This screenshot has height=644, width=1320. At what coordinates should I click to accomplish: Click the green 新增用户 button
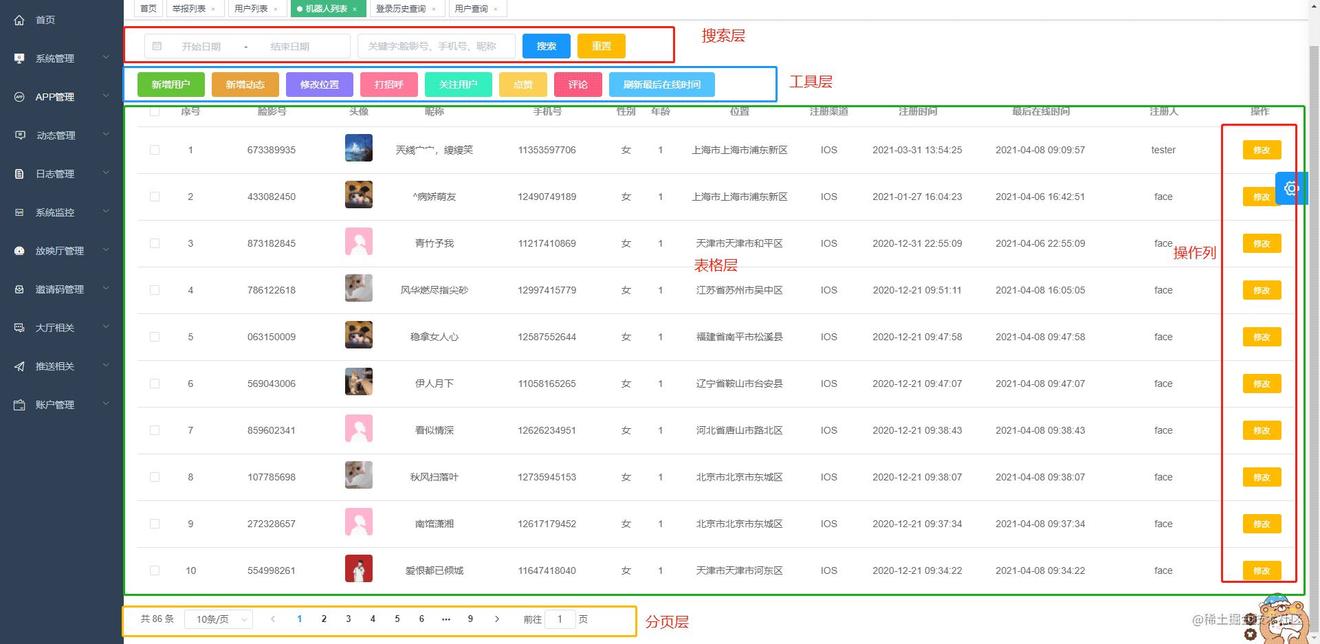click(171, 85)
